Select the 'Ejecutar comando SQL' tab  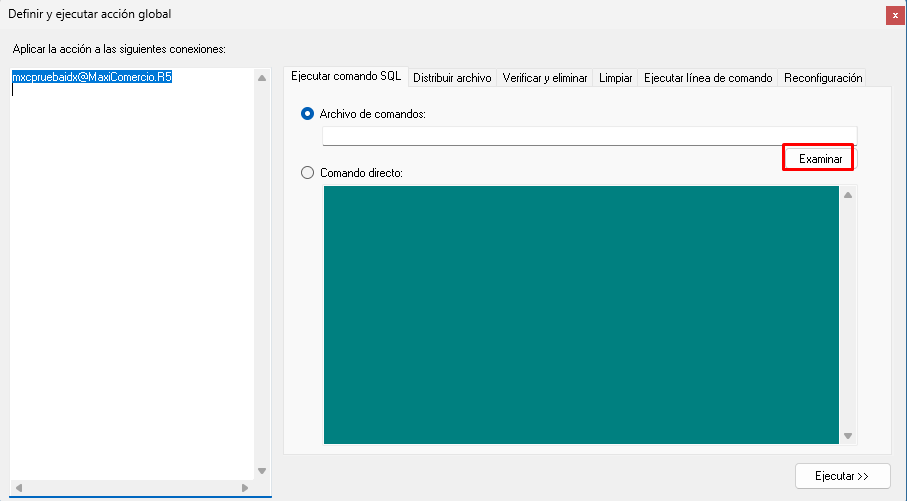[x=345, y=77]
